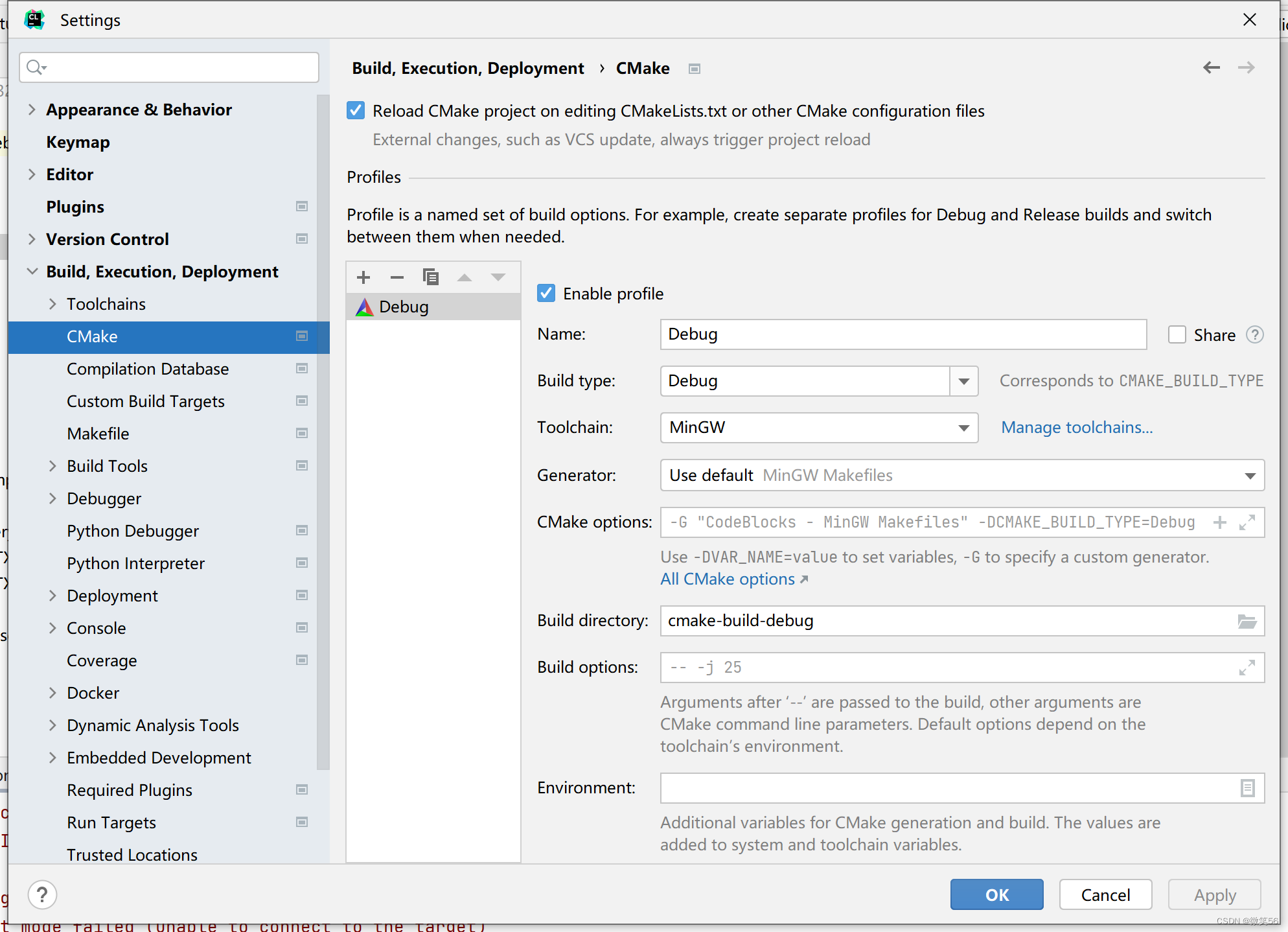Select Compilation Database in settings tree
1288x932 pixels.
pos(148,369)
